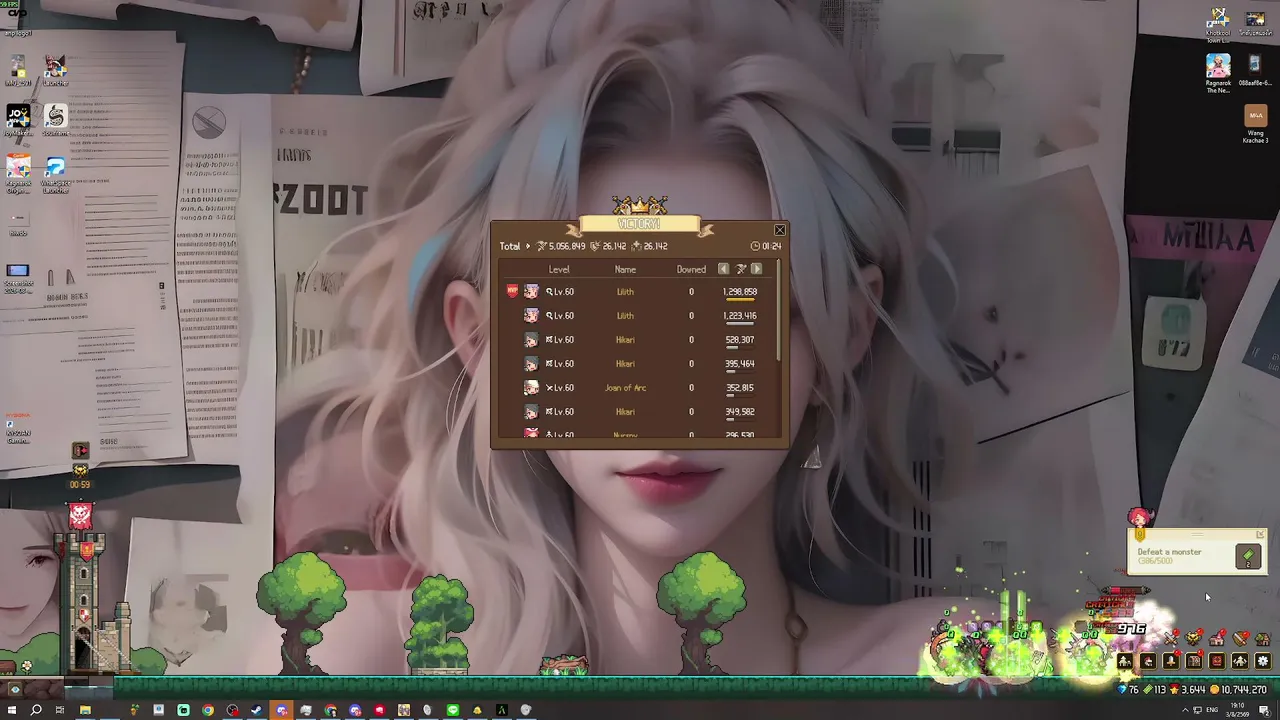The width and height of the screenshot is (1280, 720).
Task: Open the level-up arrows icon
Action: coord(1240,661)
